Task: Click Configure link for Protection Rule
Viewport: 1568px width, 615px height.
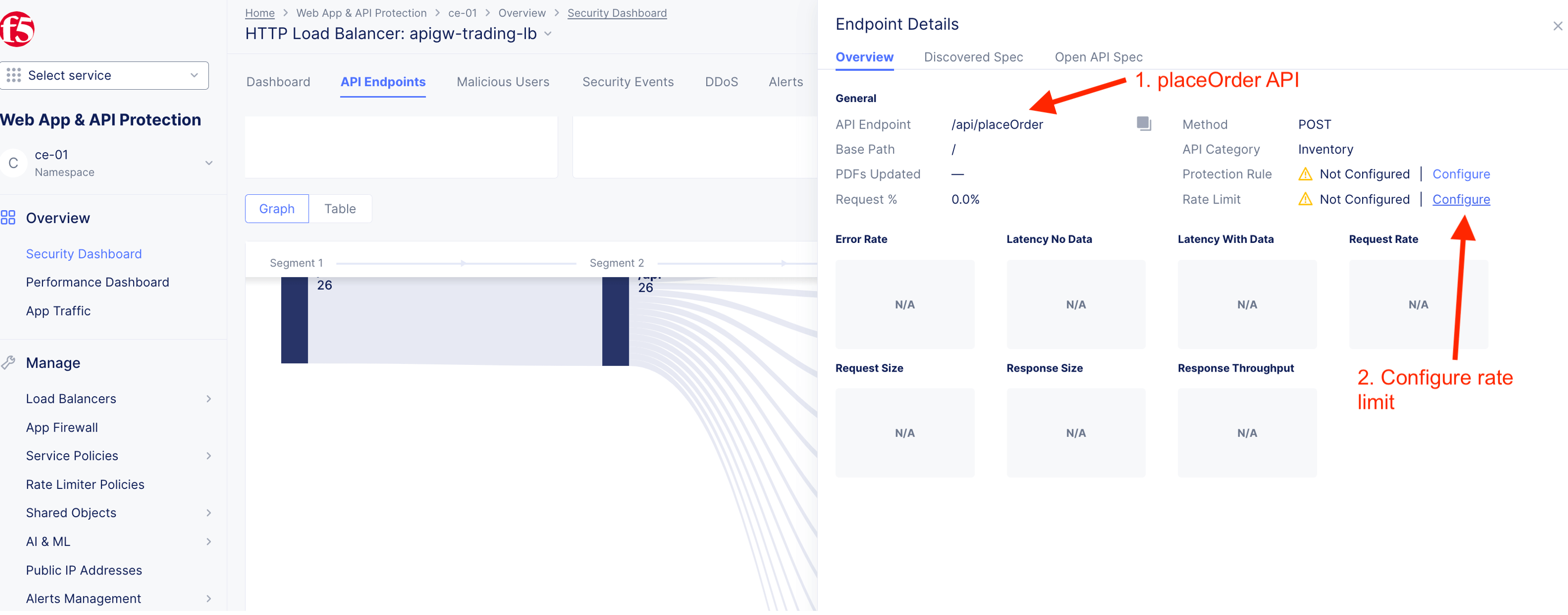Action: coord(1460,174)
